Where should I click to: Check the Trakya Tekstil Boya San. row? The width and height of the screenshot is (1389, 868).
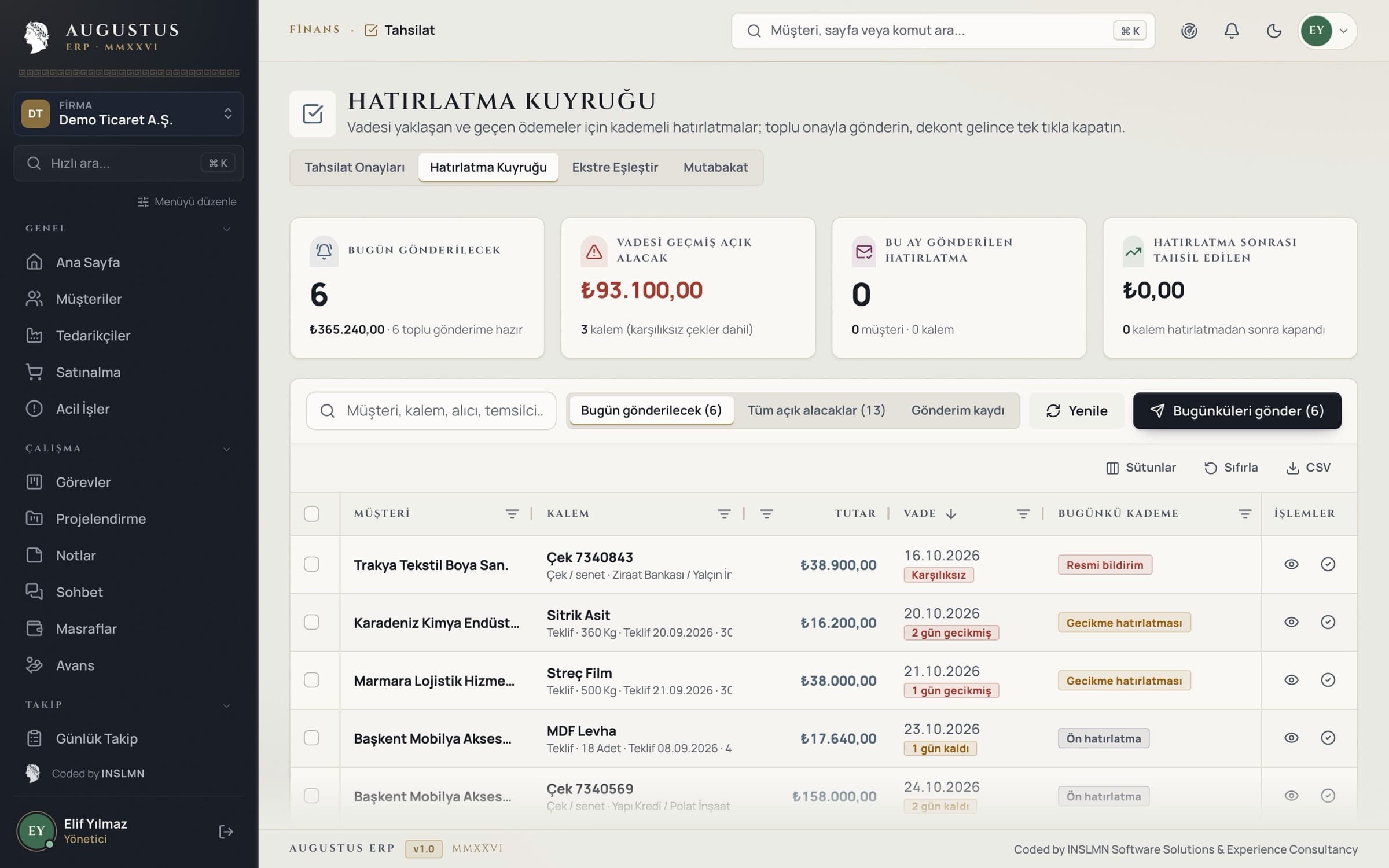(311, 564)
